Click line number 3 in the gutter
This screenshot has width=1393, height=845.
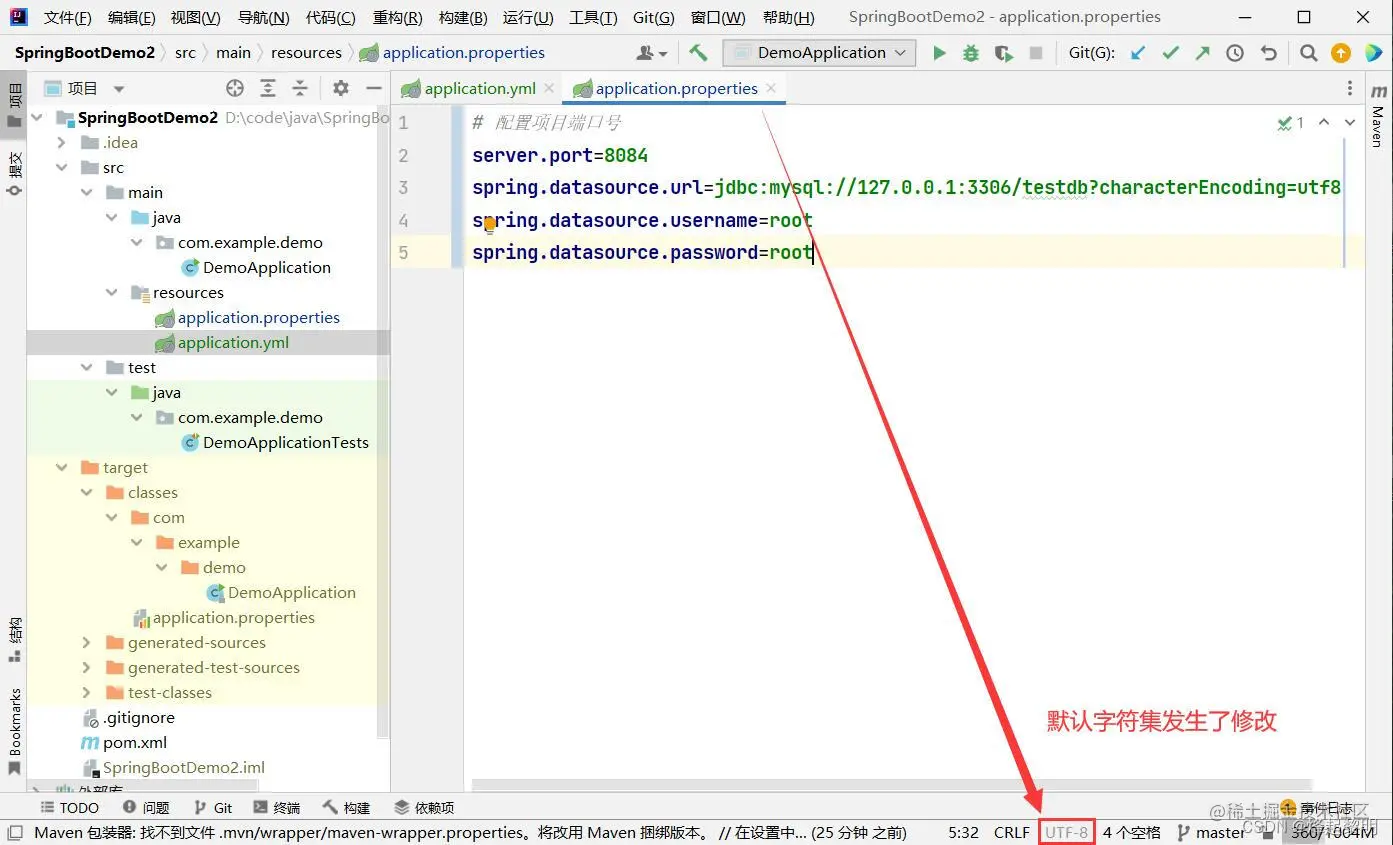pos(403,187)
